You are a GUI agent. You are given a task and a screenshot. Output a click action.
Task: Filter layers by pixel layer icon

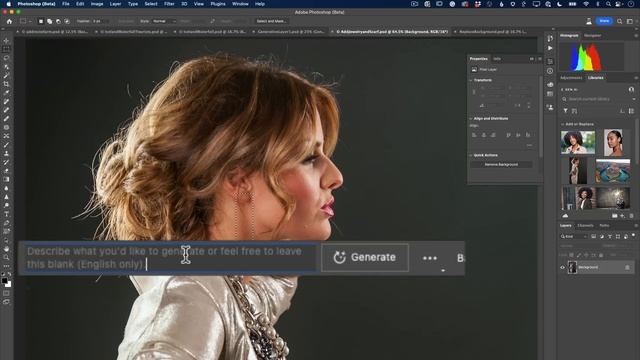[x=593, y=236]
